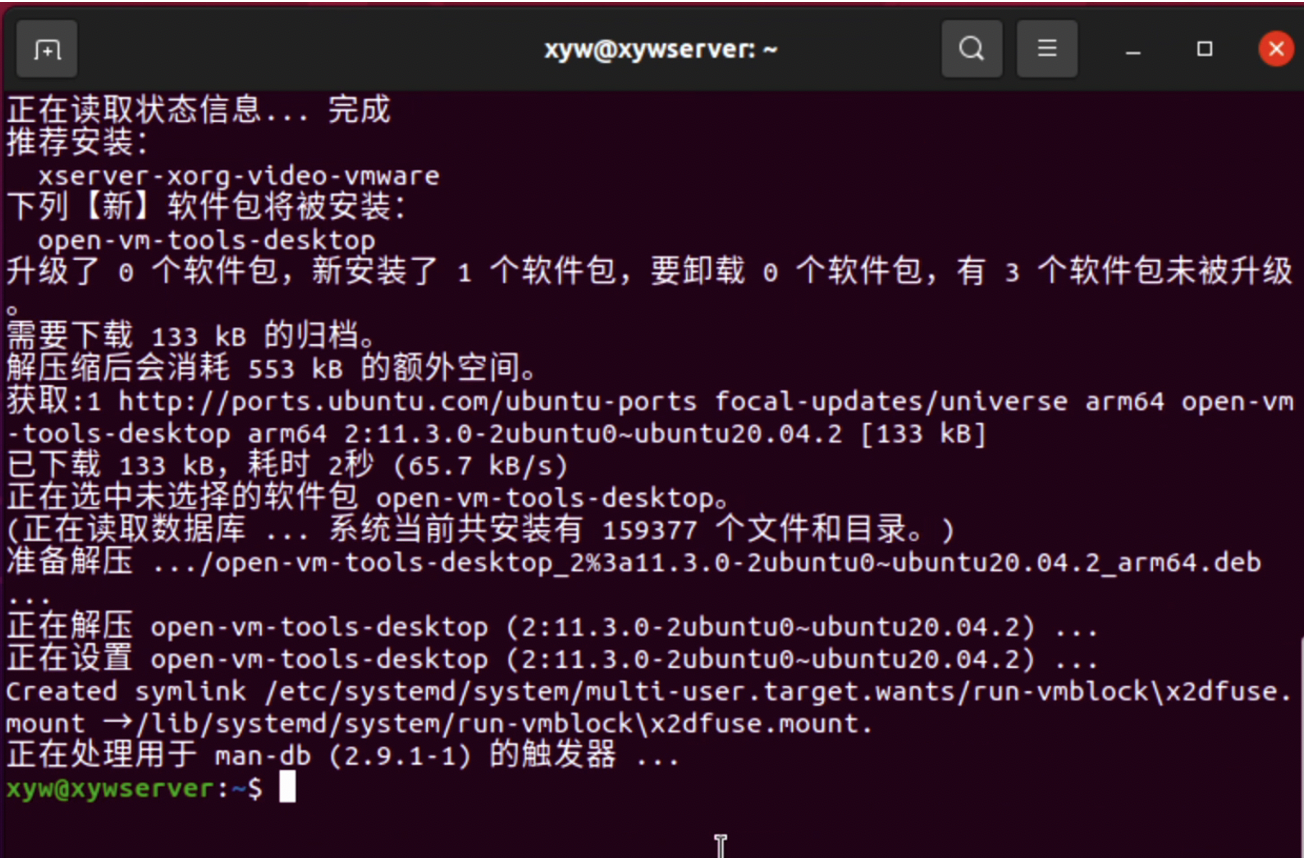Click the line 已下载 133 kB, 耗时 2秒
1304x858 pixels.
tap(288, 465)
